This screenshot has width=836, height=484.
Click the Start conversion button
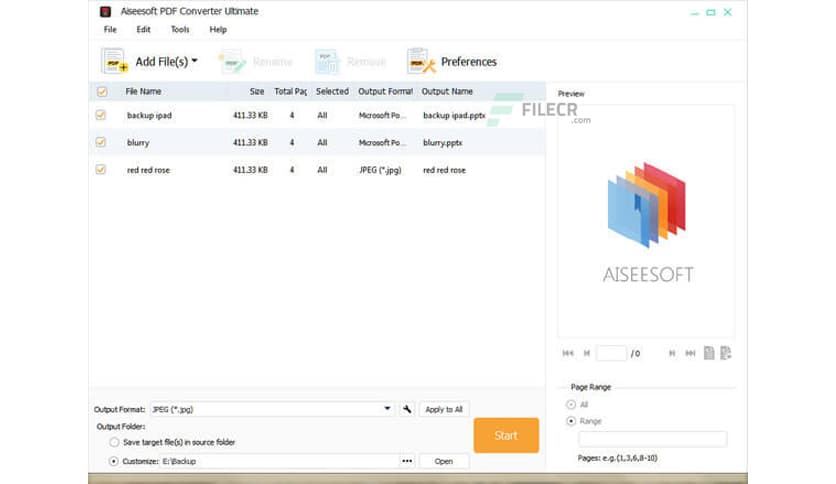coord(506,435)
